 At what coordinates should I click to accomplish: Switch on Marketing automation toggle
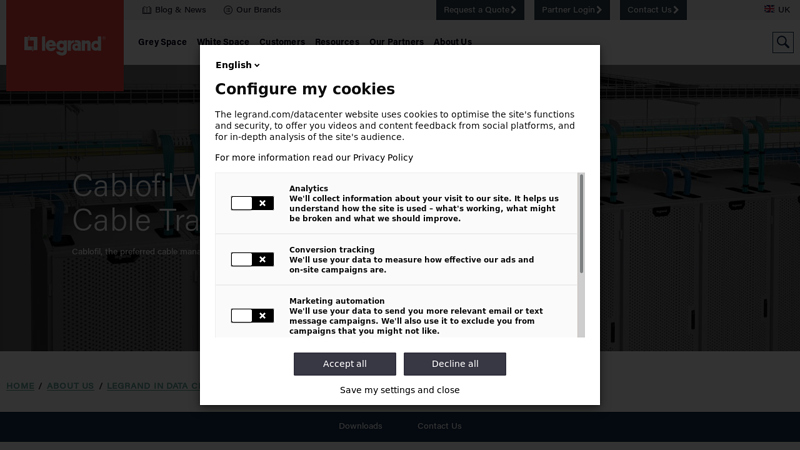point(252,316)
